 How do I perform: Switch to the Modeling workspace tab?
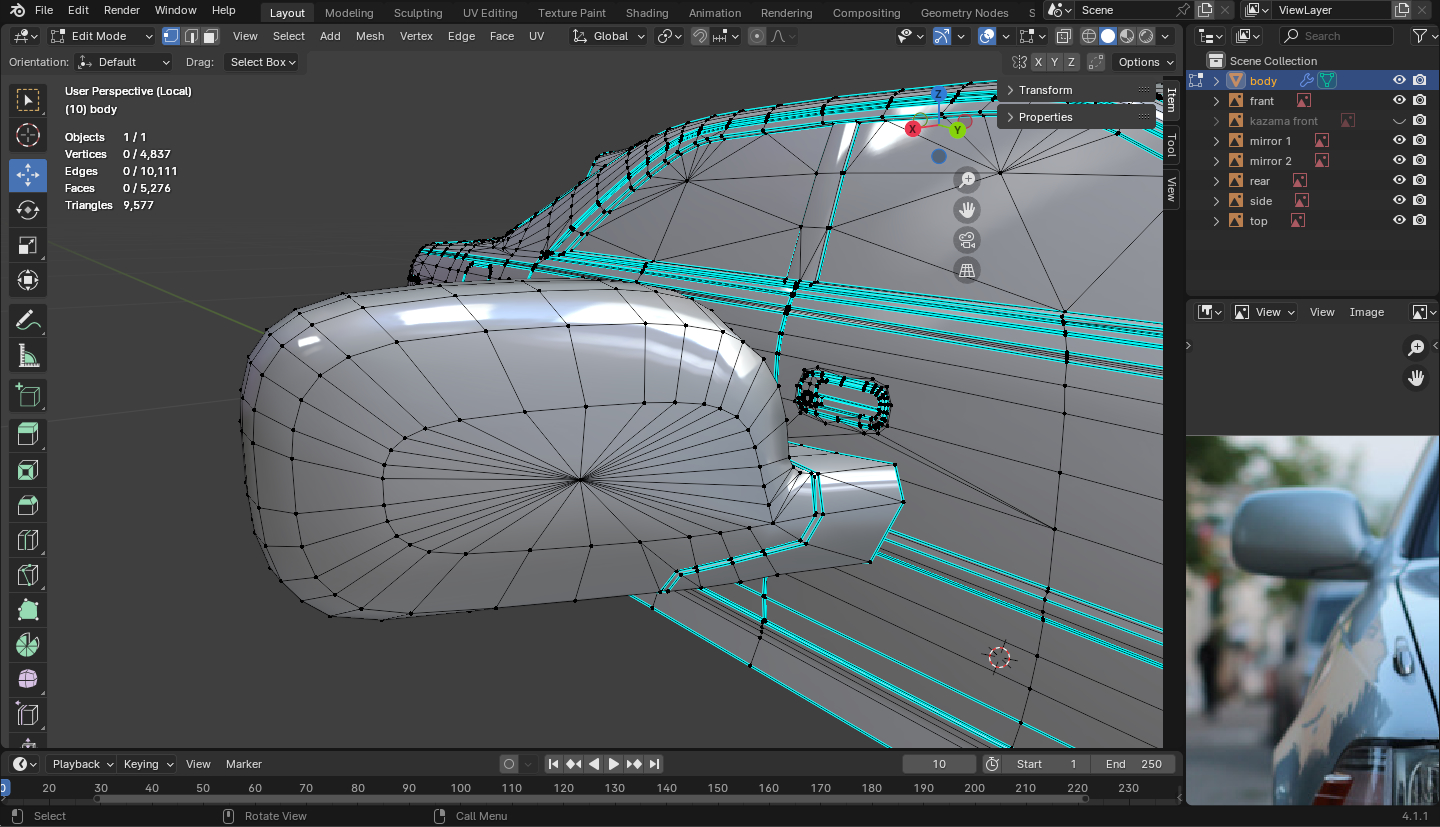pyautogui.click(x=349, y=13)
